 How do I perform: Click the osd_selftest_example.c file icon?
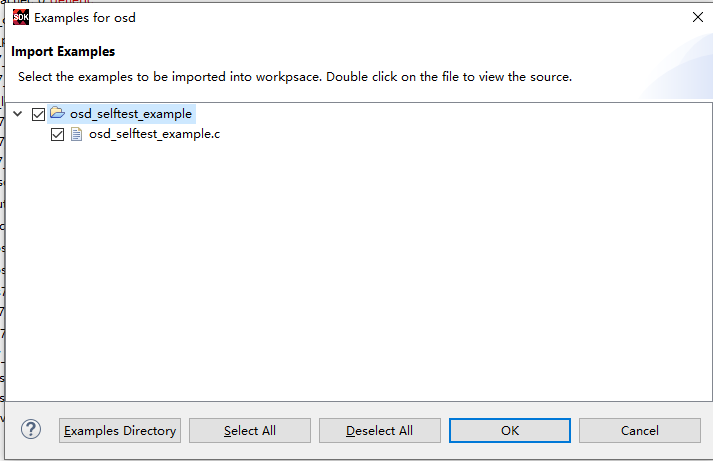click(x=75, y=134)
